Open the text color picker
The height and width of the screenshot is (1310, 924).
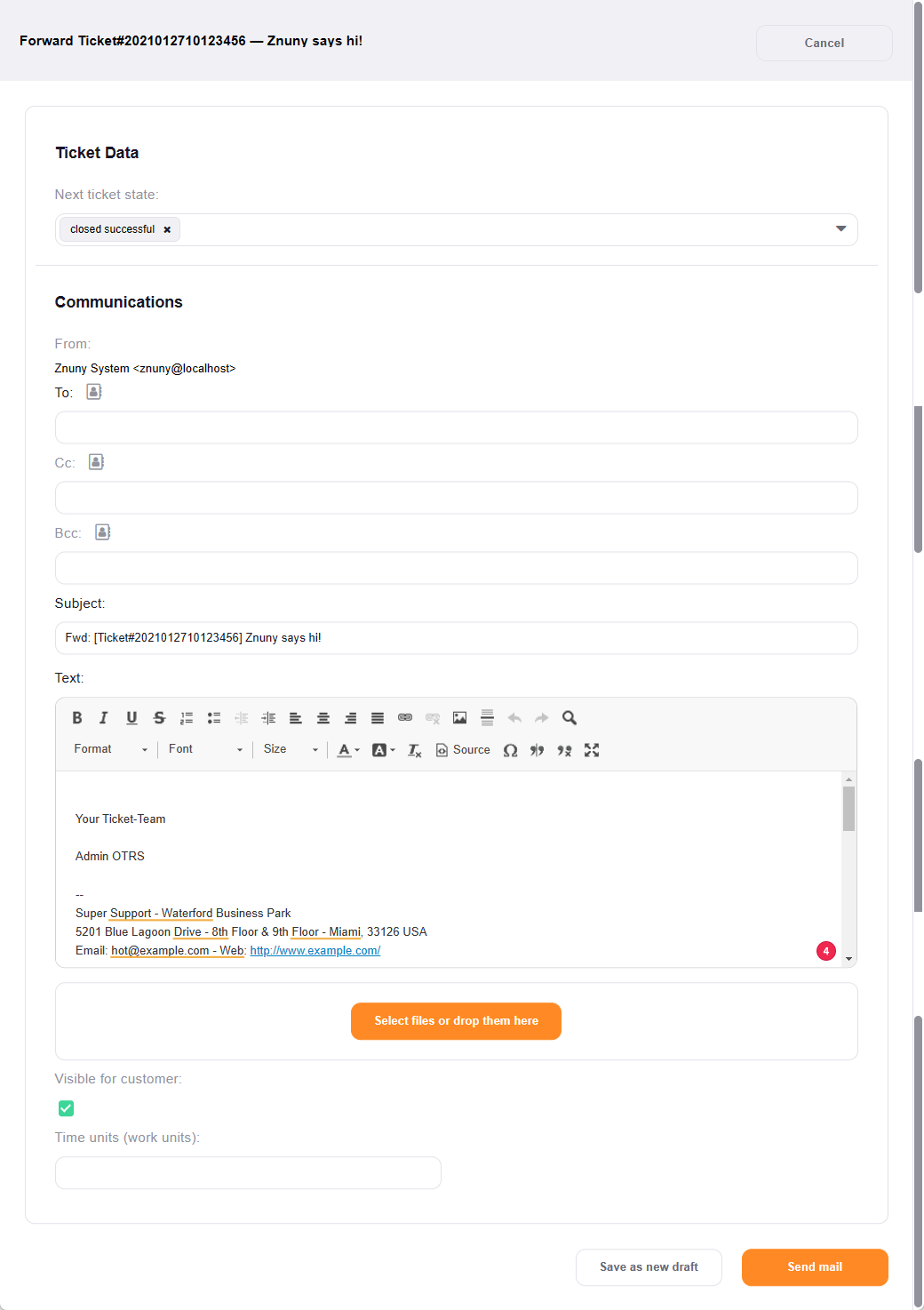(348, 750)
